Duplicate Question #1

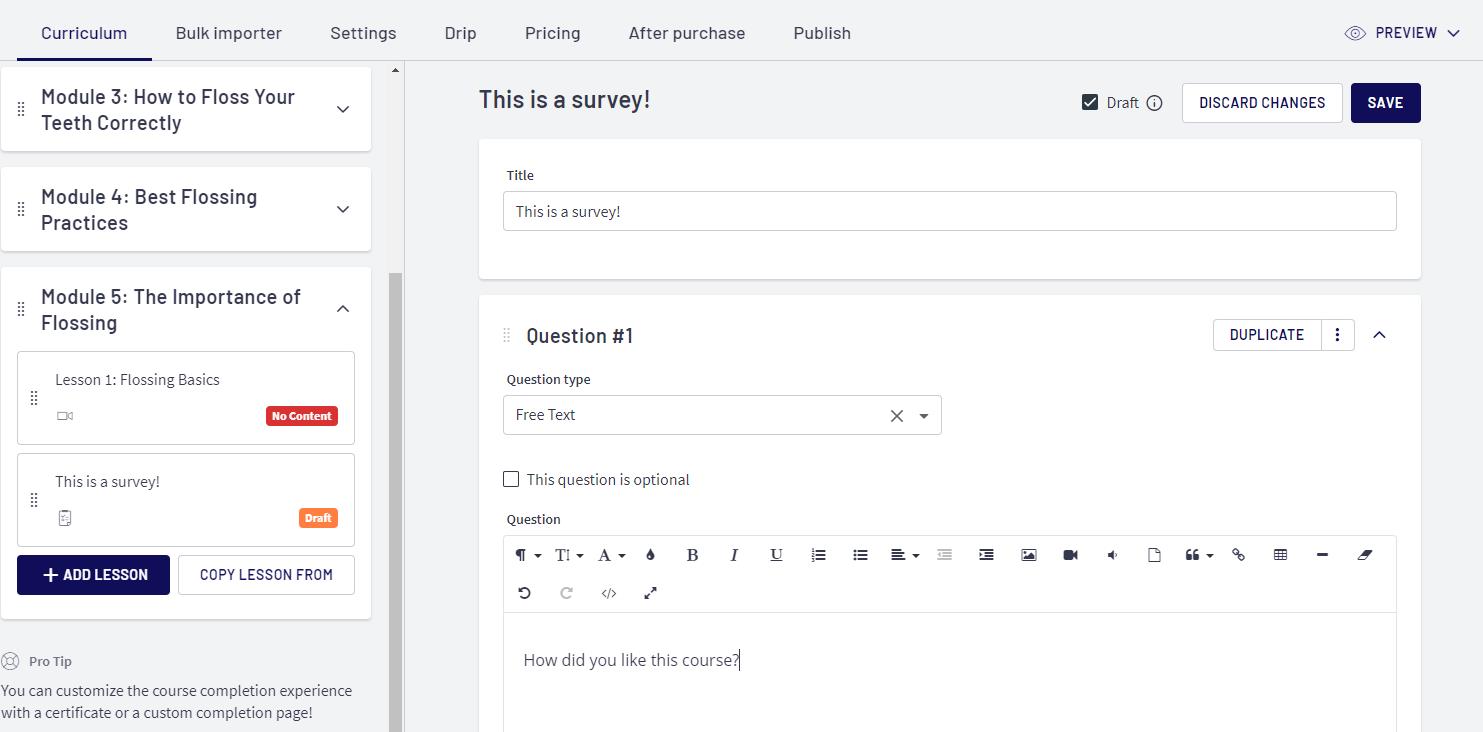pos(1267,335)
